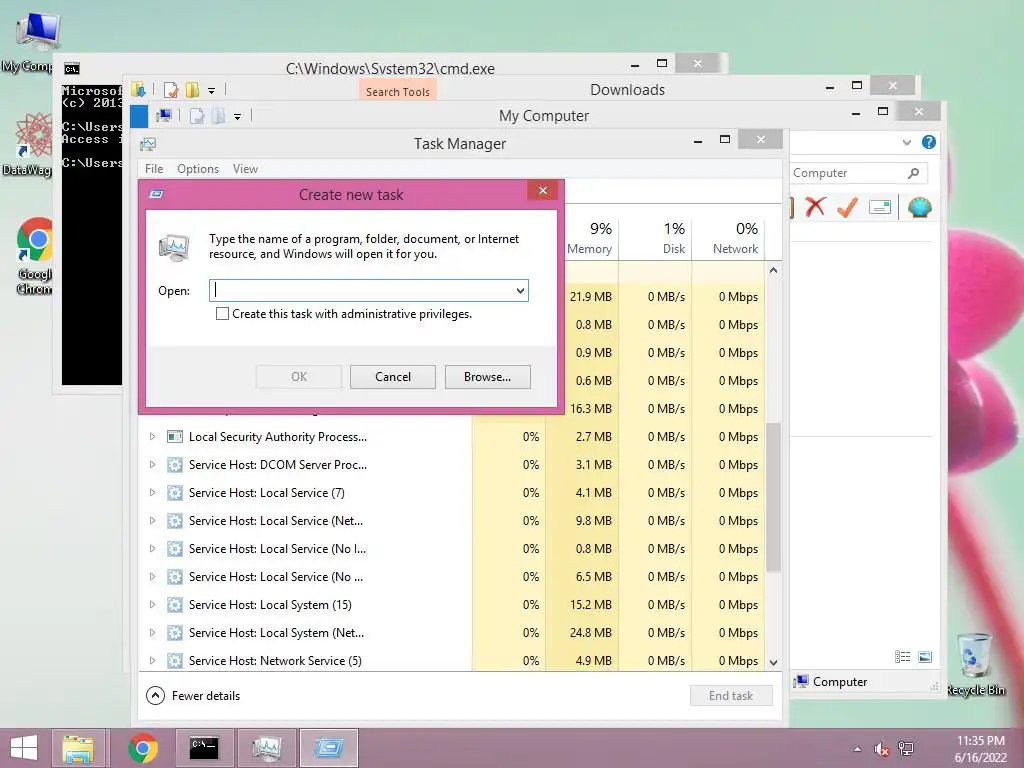The image size is (1024, 768).
Task: Click the properties icon in Downloads quick access
Action: (x=171, y=89)
